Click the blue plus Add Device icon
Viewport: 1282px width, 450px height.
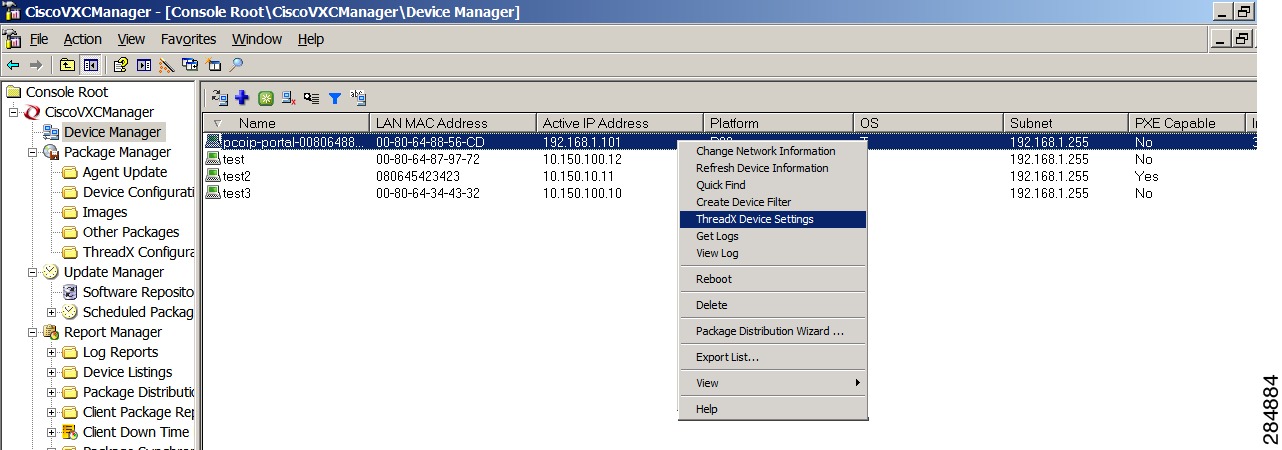(242, 98)
